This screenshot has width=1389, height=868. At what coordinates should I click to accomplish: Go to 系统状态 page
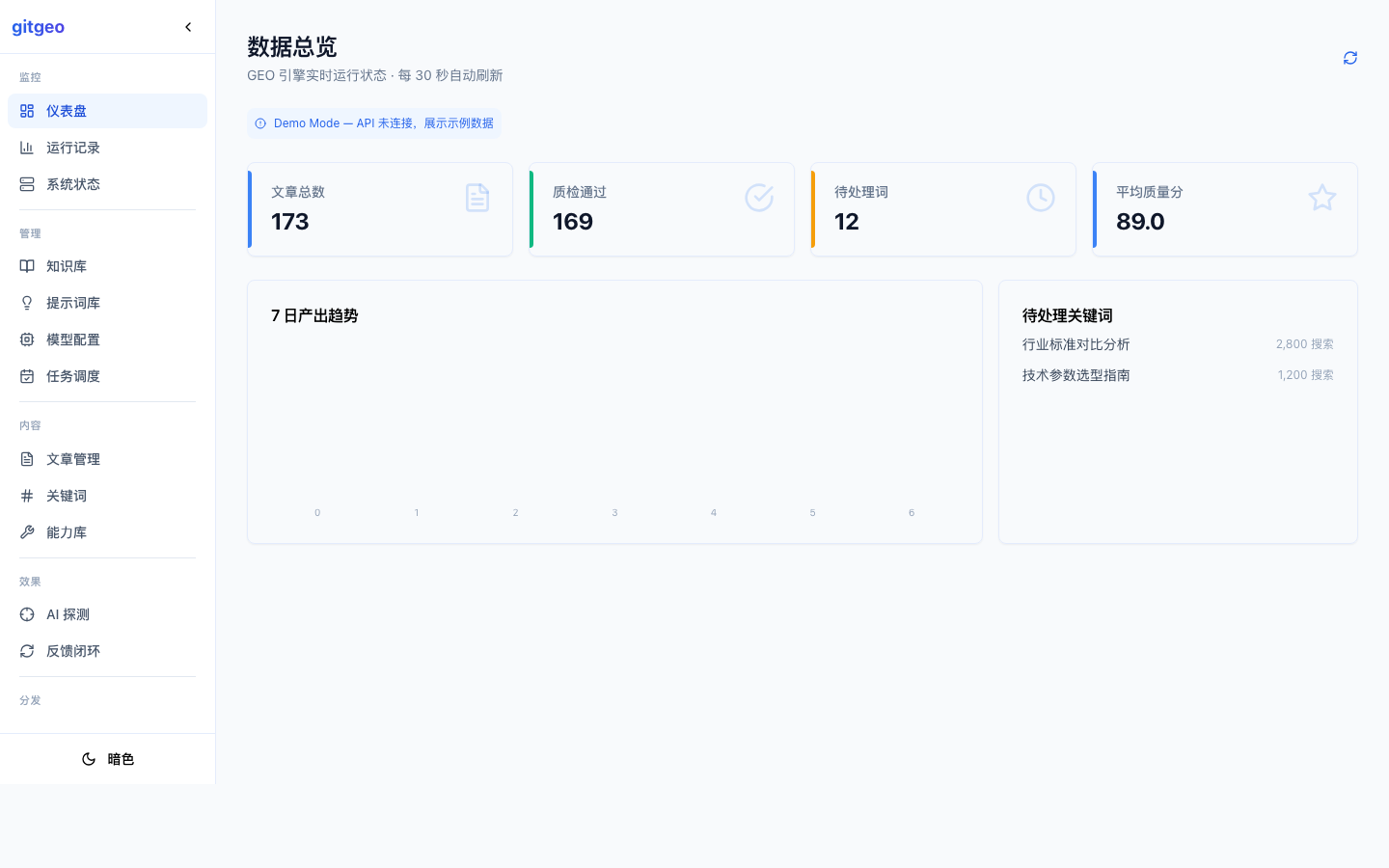tap(107, 184)
